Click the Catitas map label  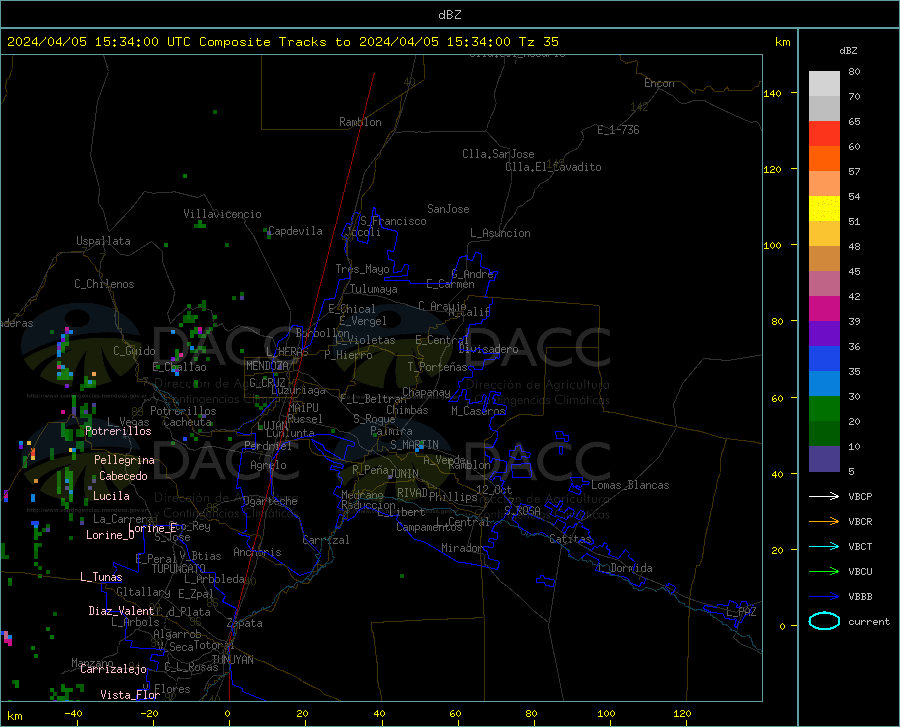[x=571, y=539]
